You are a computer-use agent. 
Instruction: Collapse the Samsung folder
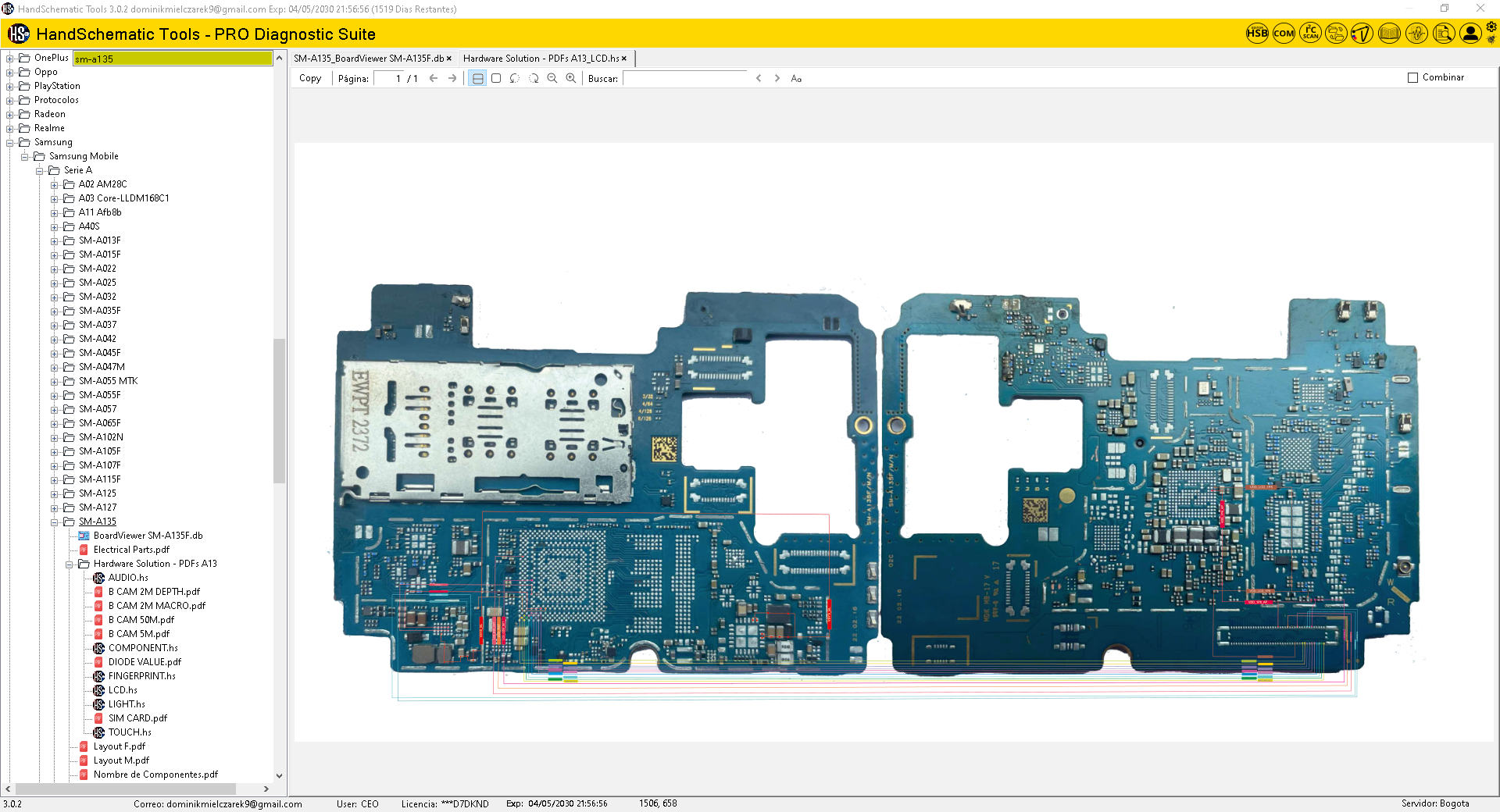10,142
